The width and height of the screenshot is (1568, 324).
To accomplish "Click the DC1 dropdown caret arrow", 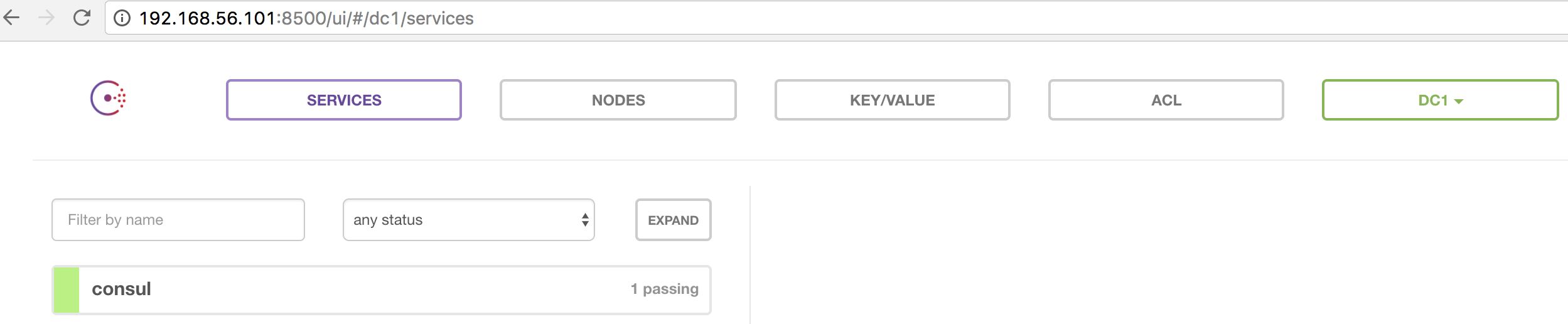I will (x=1459, y=101).
